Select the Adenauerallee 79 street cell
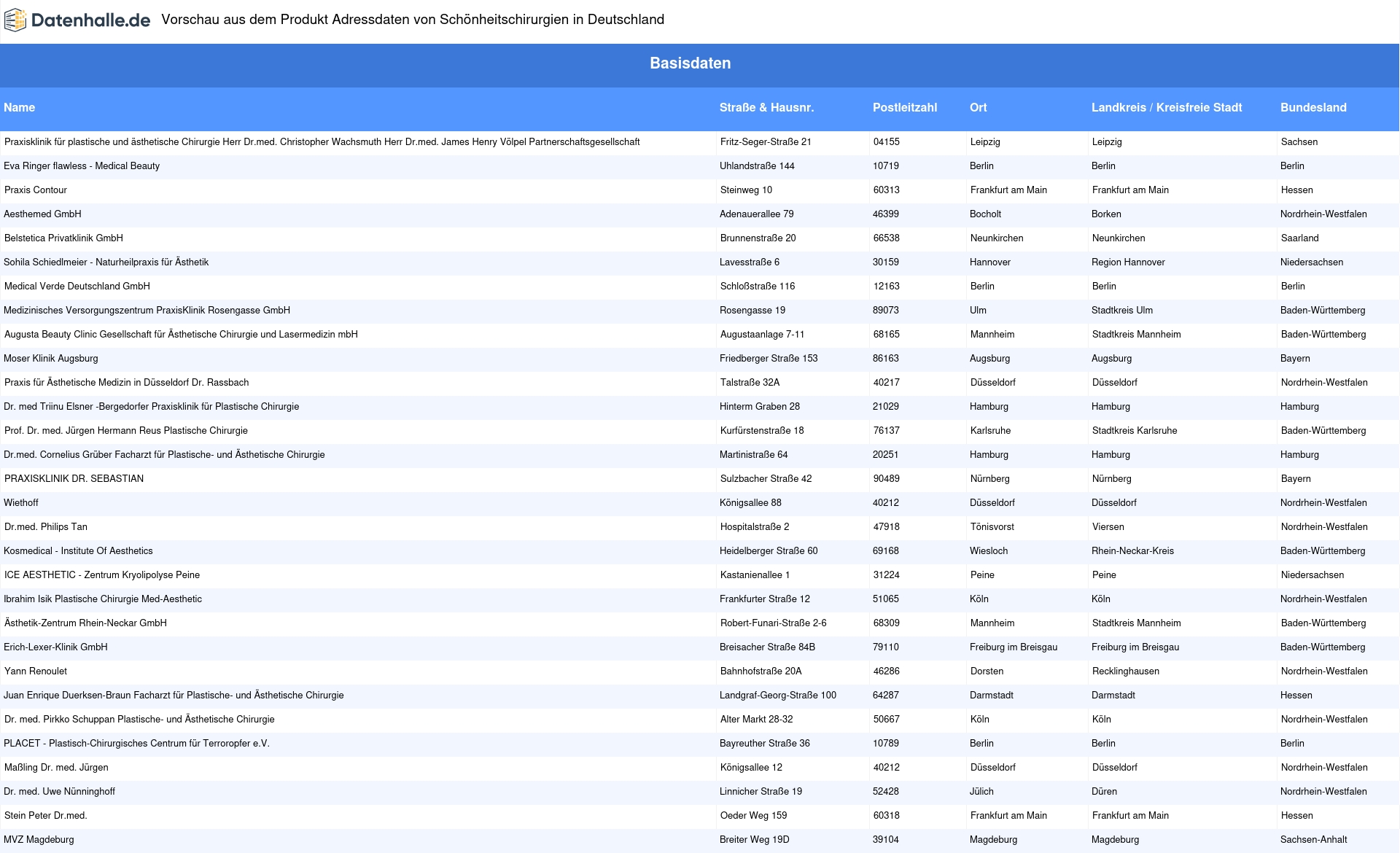Image resolution: width=1400 pixels, height=853 pixels. [756, 214]
